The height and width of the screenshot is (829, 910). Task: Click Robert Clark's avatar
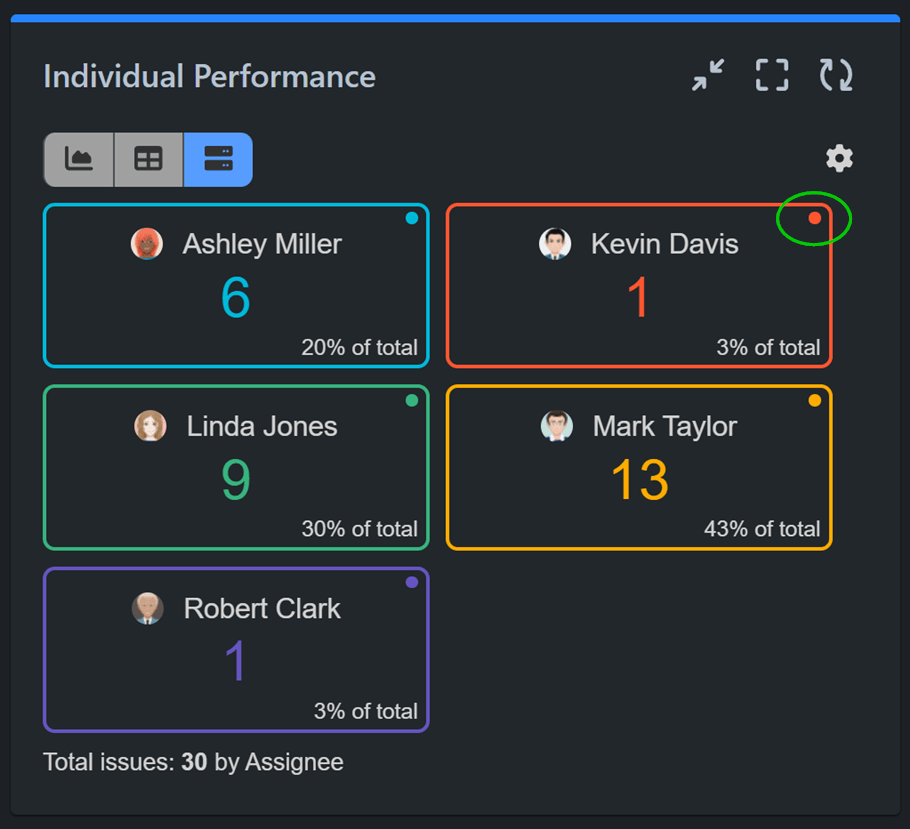148,608
